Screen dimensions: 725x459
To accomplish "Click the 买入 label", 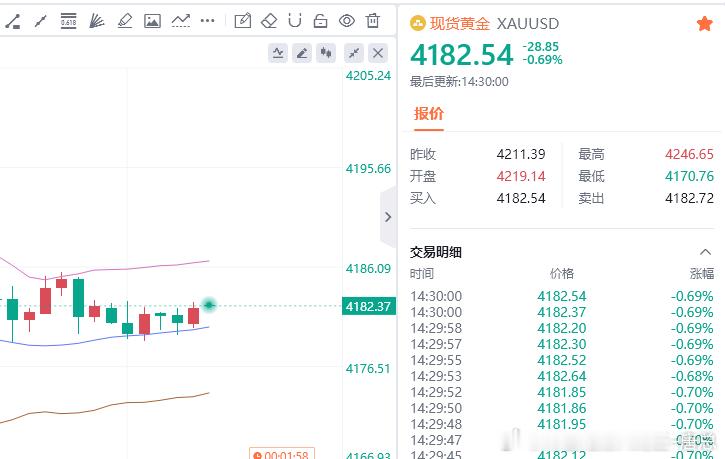I will pos(423,198).
